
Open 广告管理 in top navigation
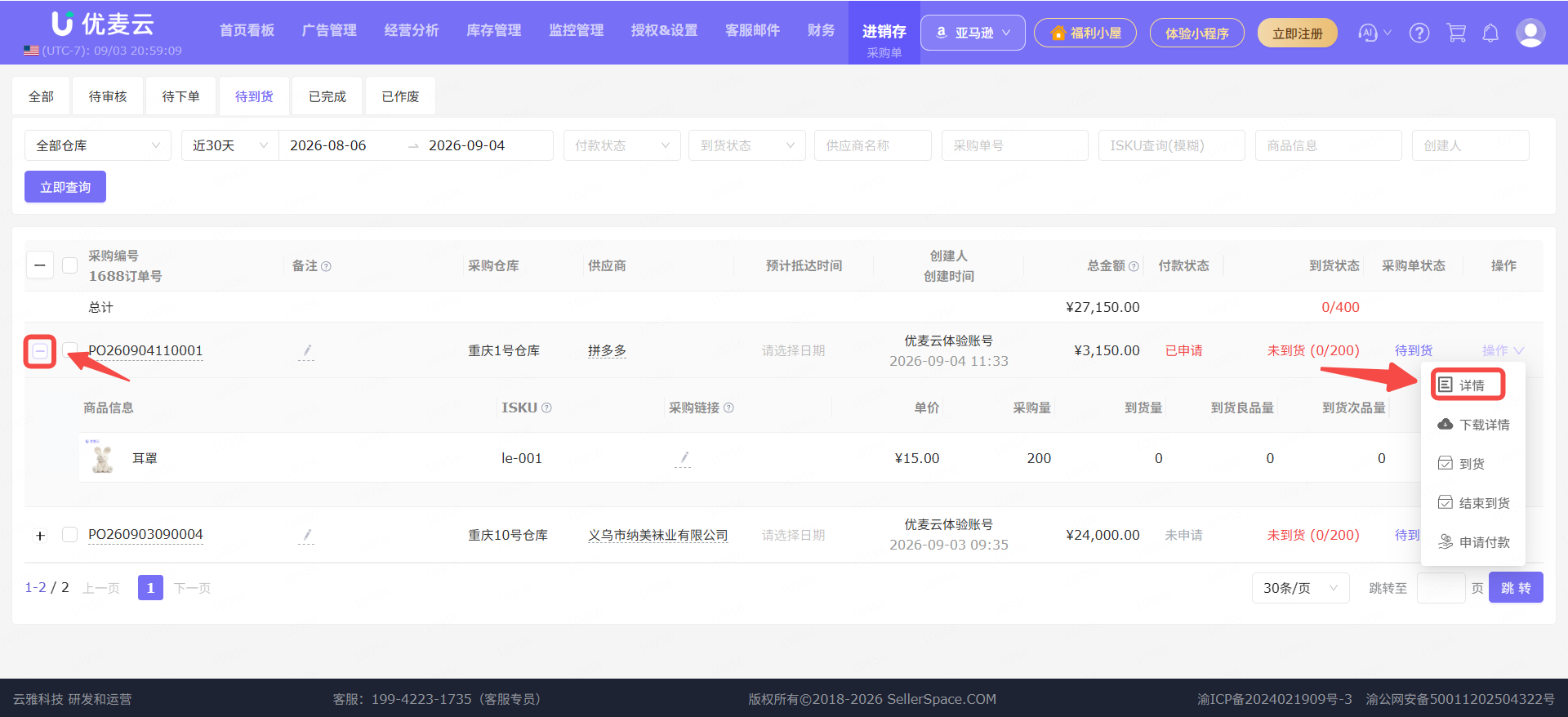pyautogui.click(x=329, y=31)
